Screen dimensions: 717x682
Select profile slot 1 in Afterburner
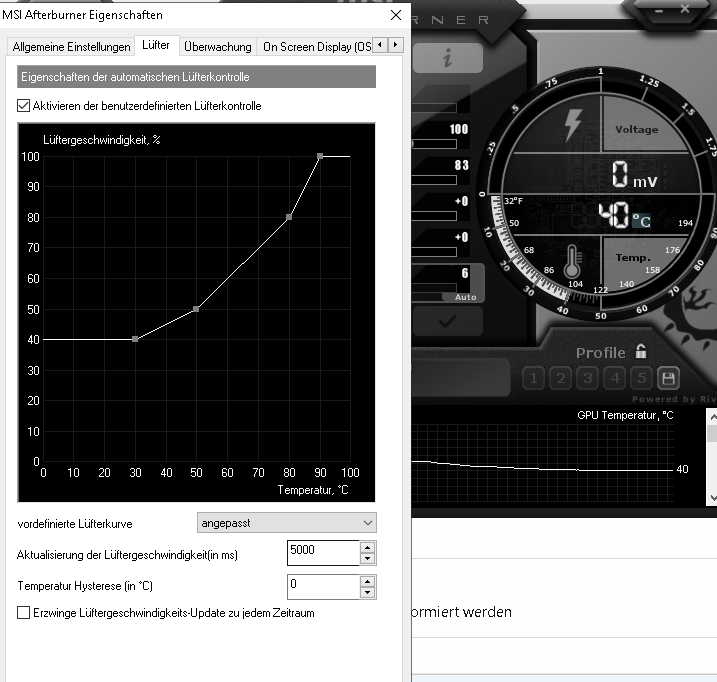pyautogui.click(x=534, y=378)
